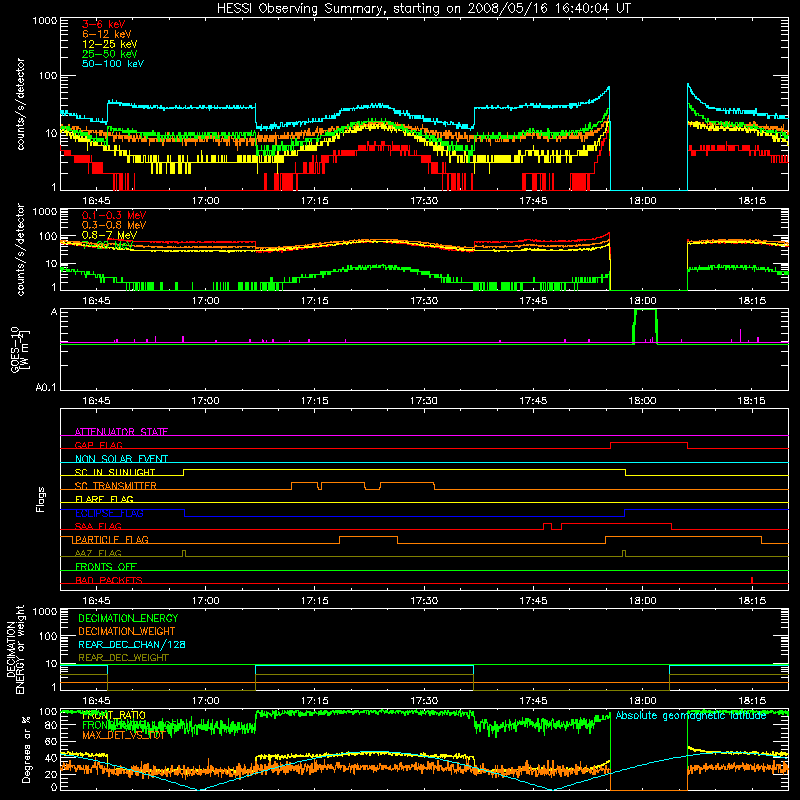Viewport: 800px width, 800px height.
Task: Click the SC_IN_SUNLIGHT flag label
Action: [115, 472]
